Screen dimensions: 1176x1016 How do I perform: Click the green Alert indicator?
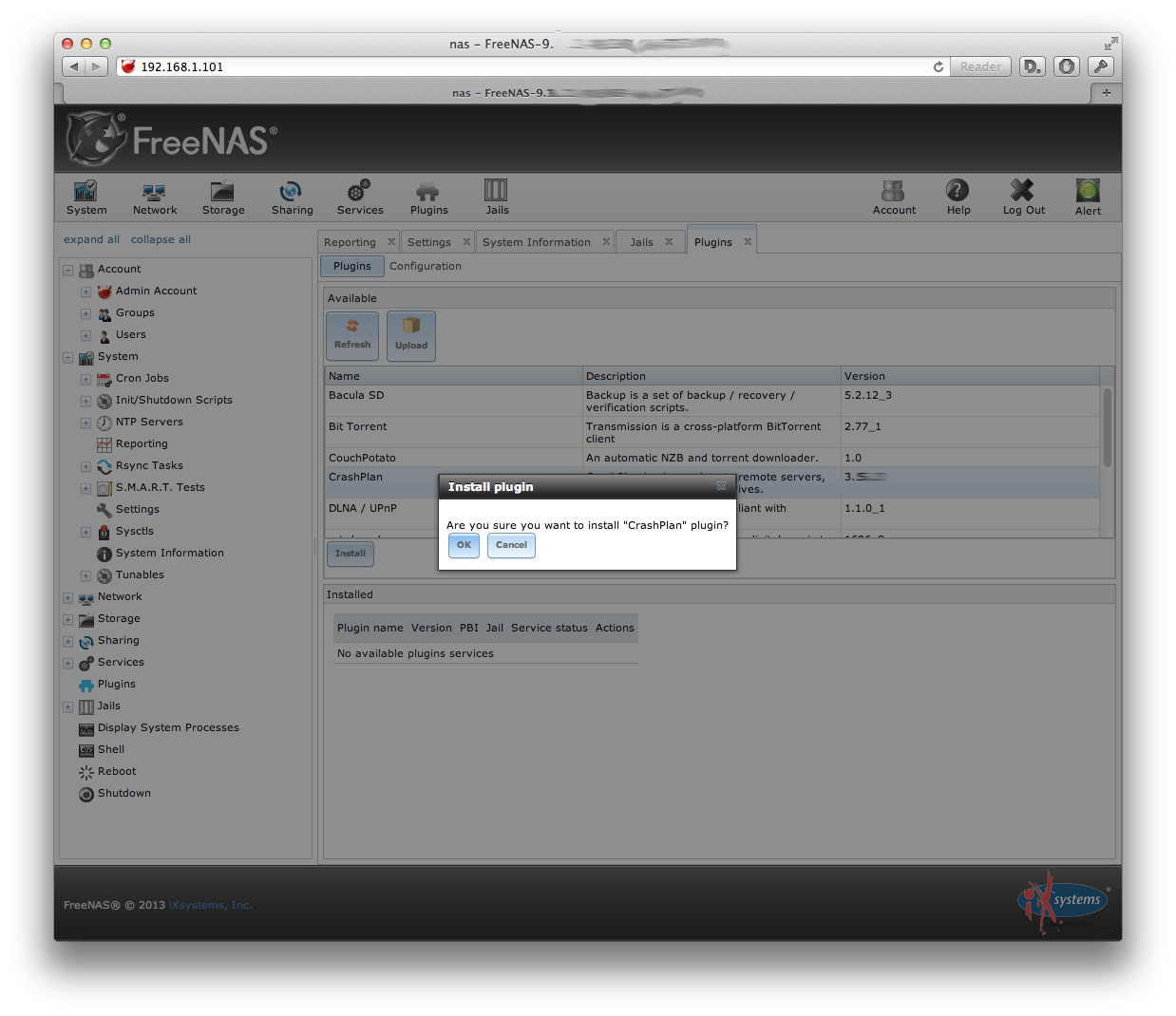pos(1088,198)
